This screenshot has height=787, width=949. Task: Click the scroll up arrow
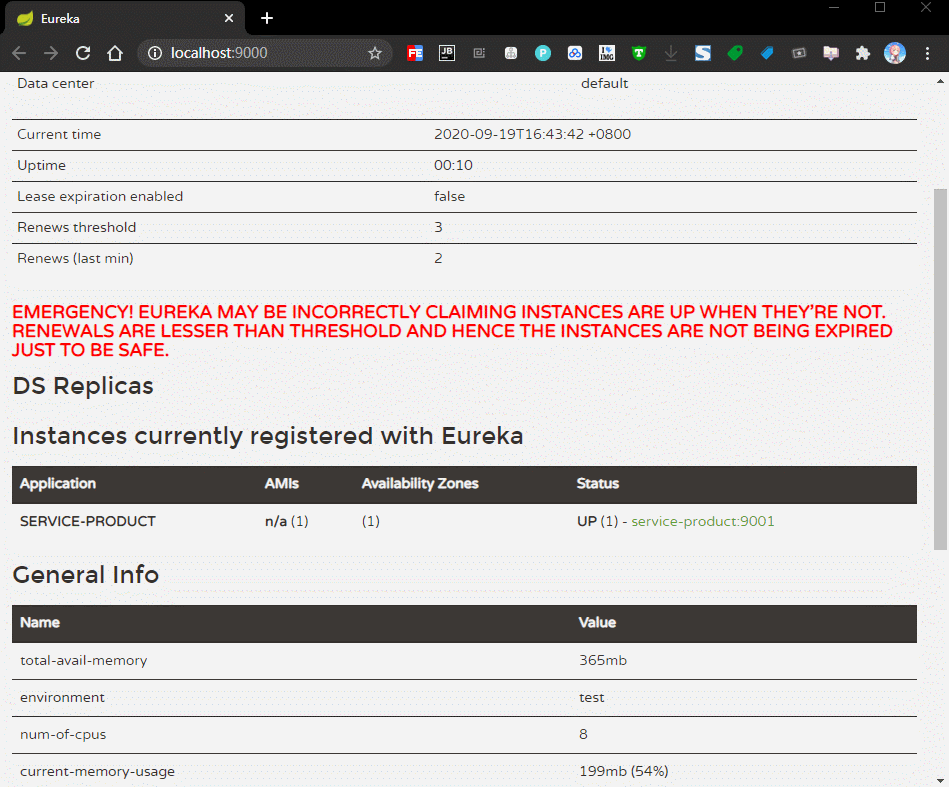pyautogui.click(x=940, y=81)
